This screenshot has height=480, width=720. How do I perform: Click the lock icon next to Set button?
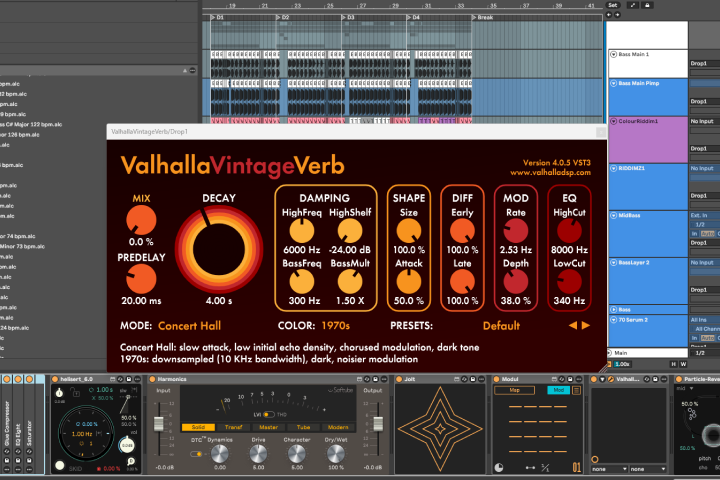[647, 5]
